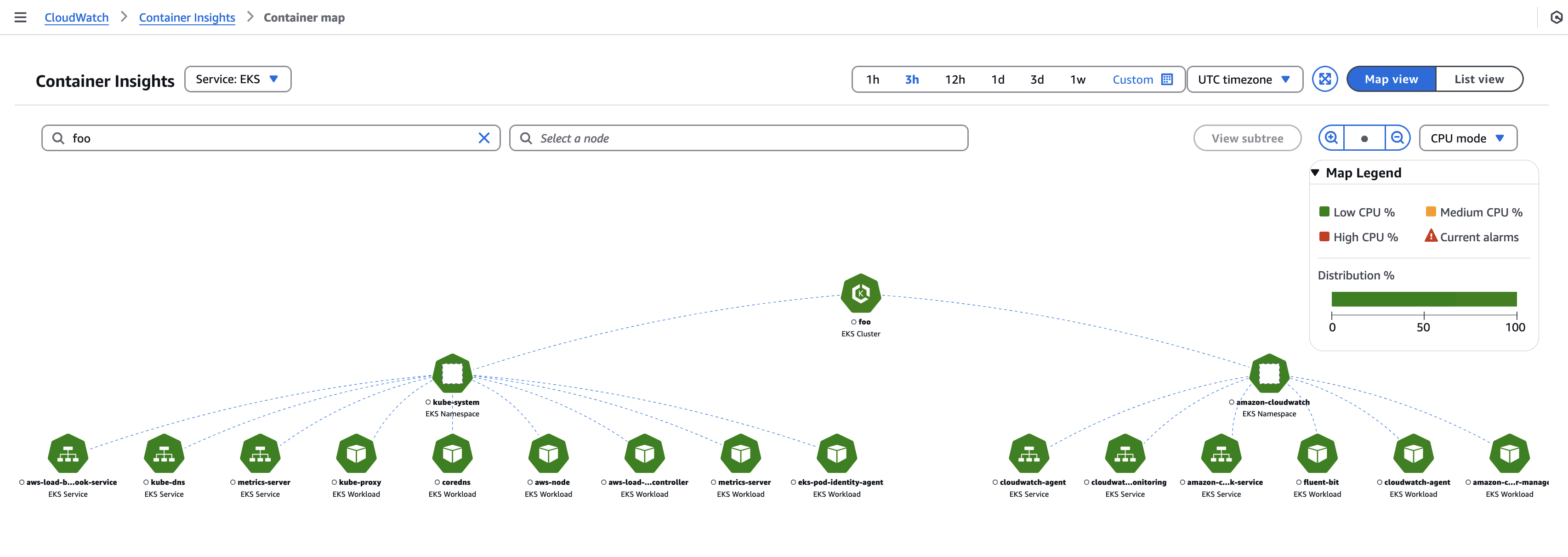Click the magnifier icon beside Select a node

[x=526, y=138]
